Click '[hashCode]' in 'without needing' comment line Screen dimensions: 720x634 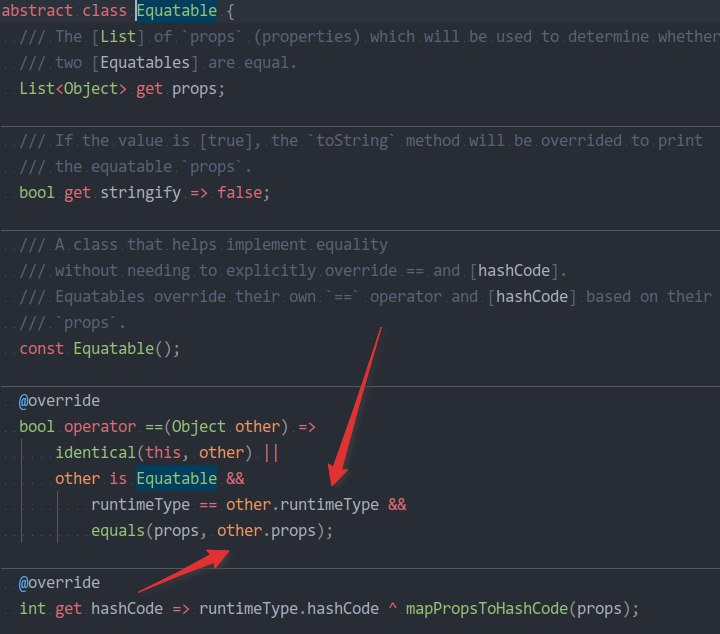pyautogui.click(x=514, y=271)
